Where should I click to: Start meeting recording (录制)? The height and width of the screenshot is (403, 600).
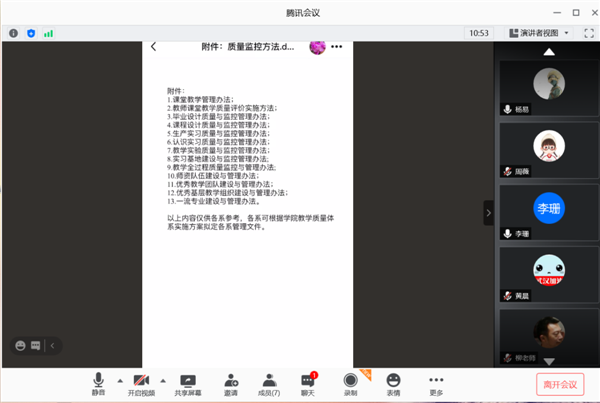pos(351,384)
